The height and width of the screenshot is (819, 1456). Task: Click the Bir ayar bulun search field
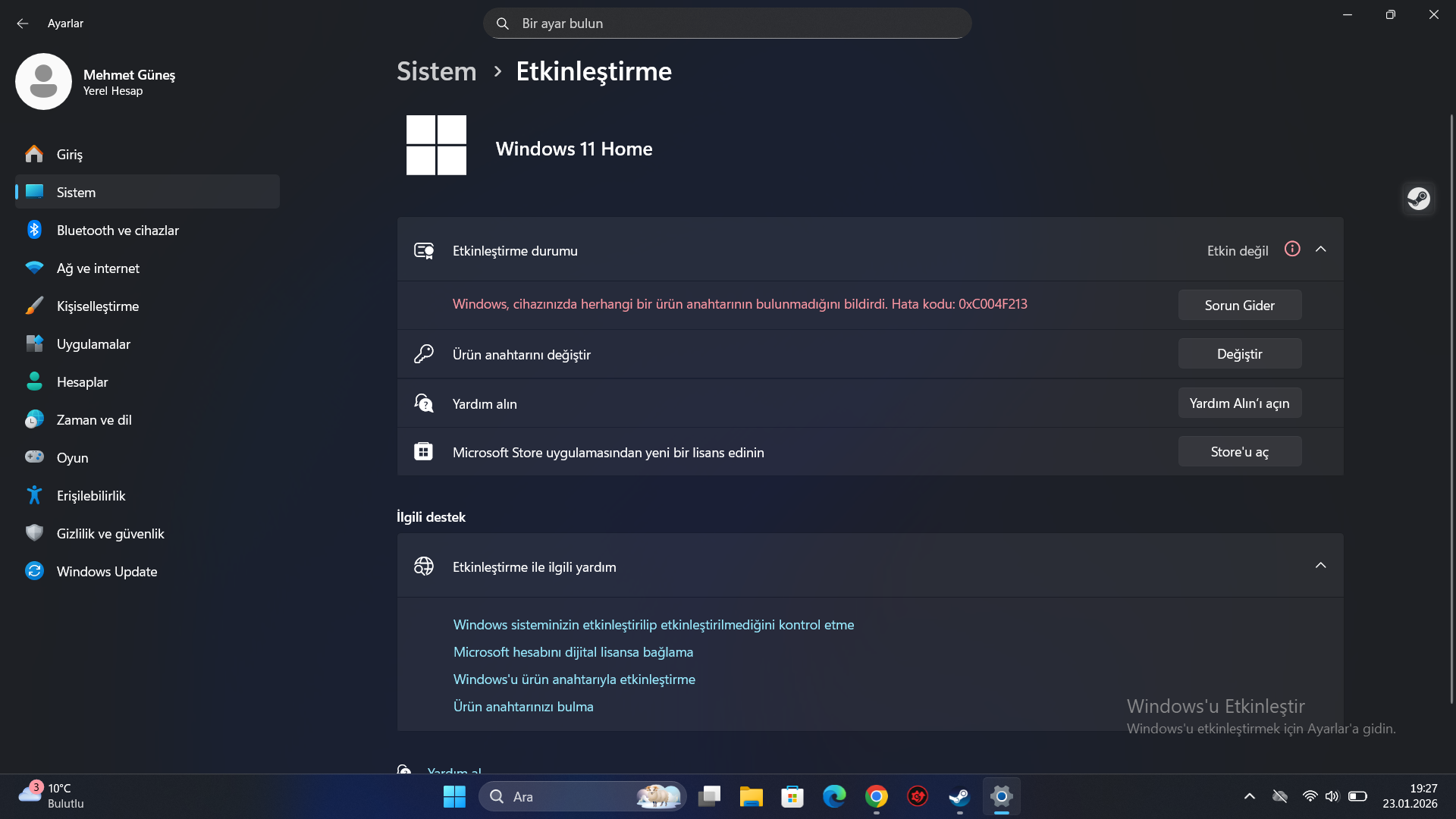point(727,24)
